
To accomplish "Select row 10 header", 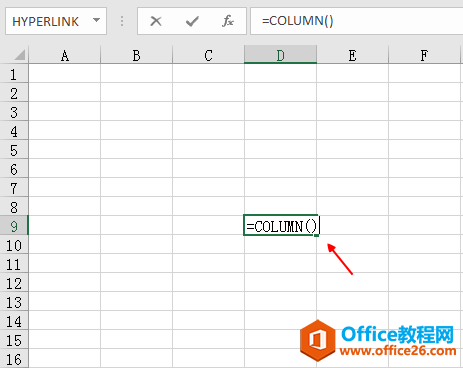I will pos(14,245).
